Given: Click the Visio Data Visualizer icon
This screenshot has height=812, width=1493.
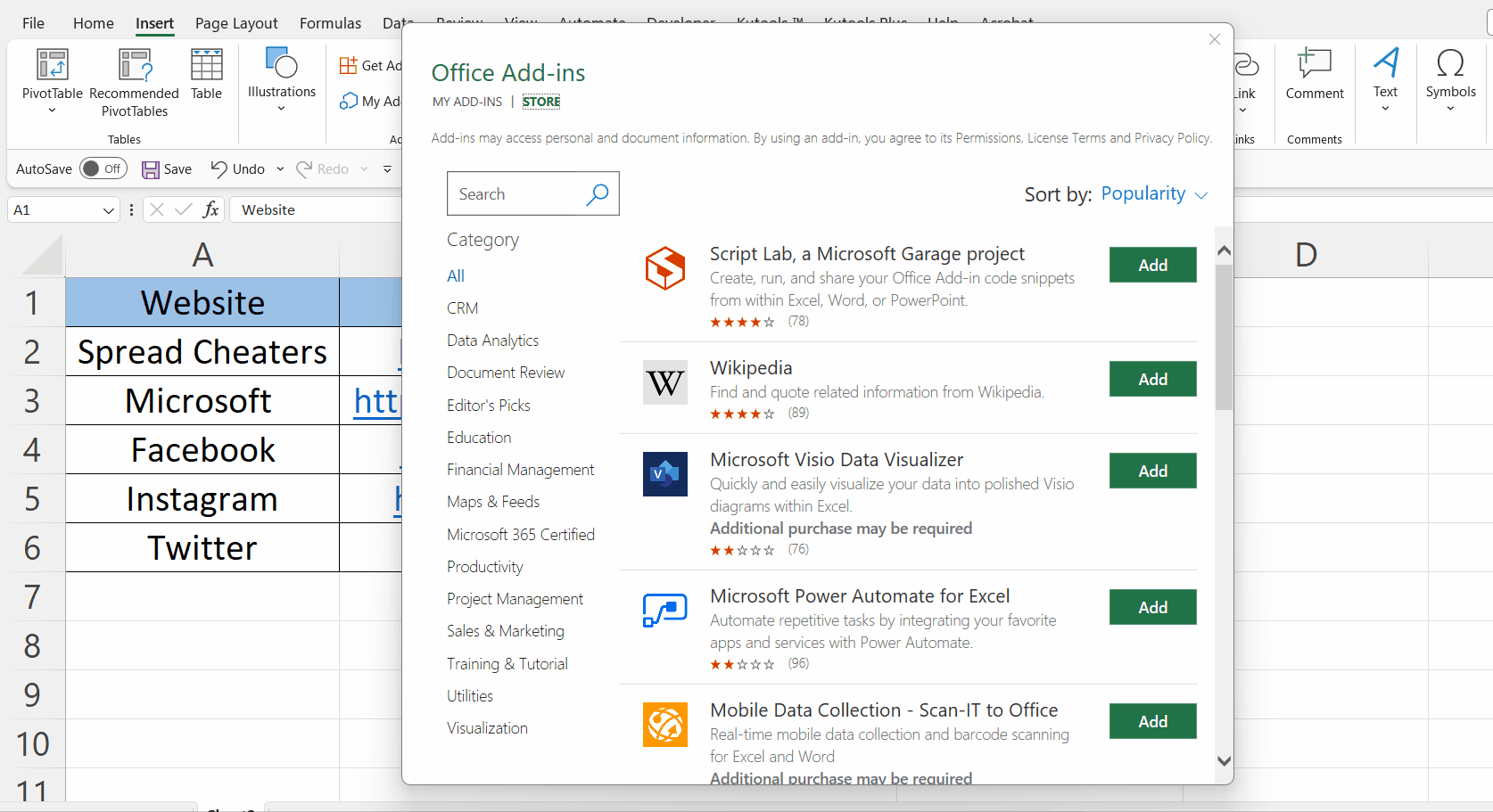Looking at the screenshot, I should tap(665, 474).
